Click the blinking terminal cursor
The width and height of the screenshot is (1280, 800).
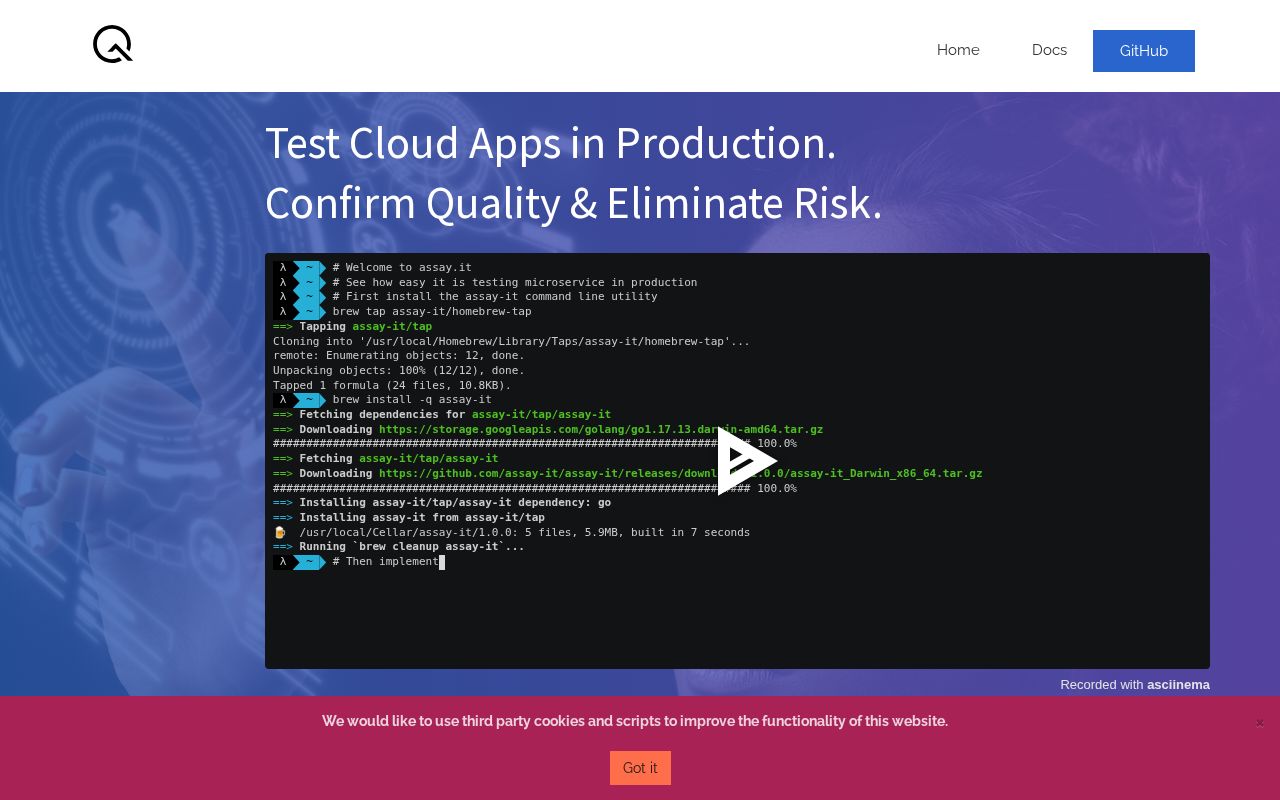click(441, 562)
